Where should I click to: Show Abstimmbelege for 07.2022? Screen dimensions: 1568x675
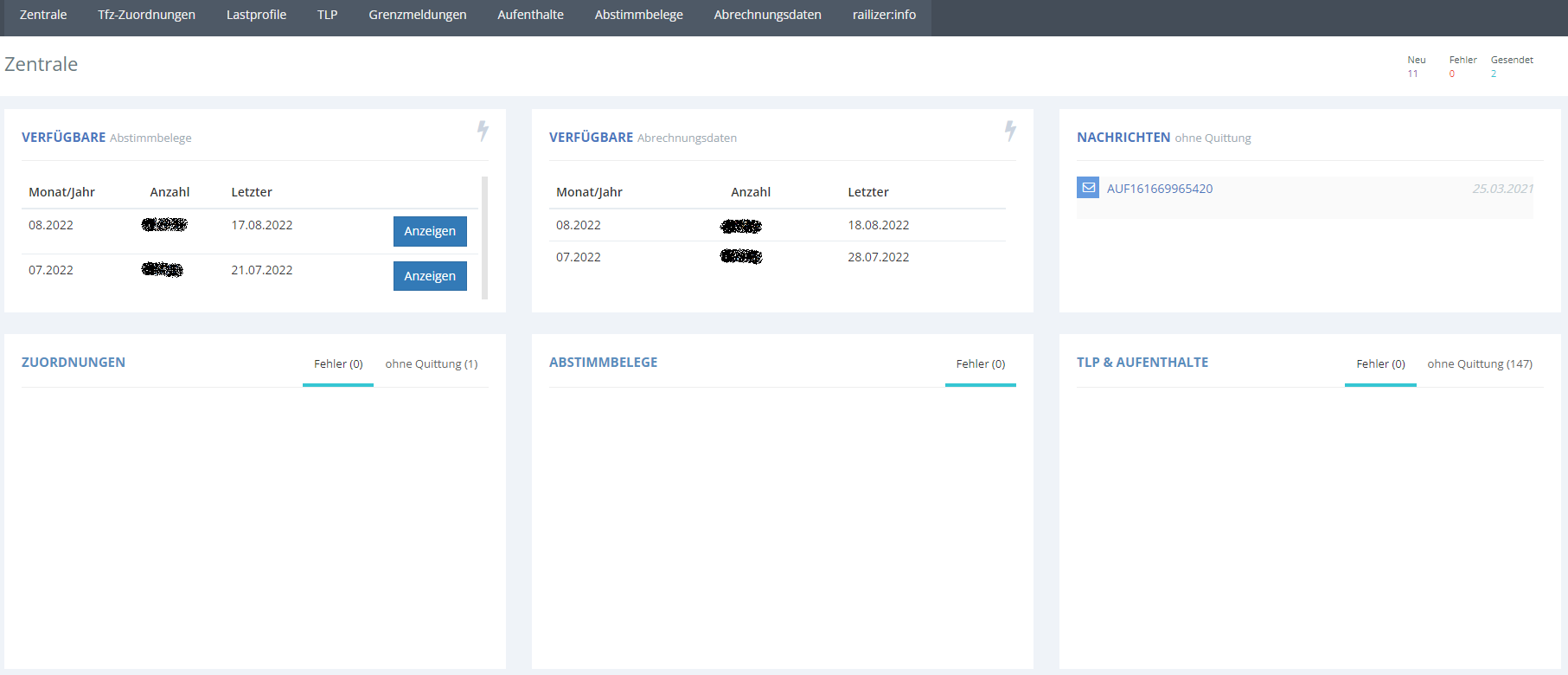(430, 276)
